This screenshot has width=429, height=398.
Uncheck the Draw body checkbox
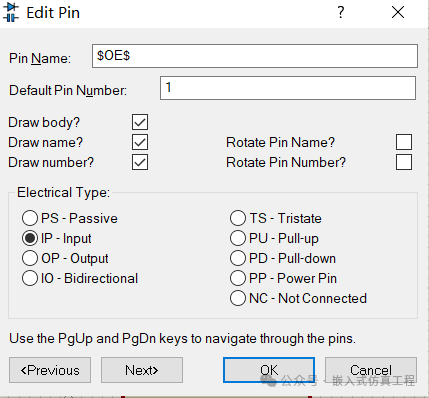pos(140,122)
